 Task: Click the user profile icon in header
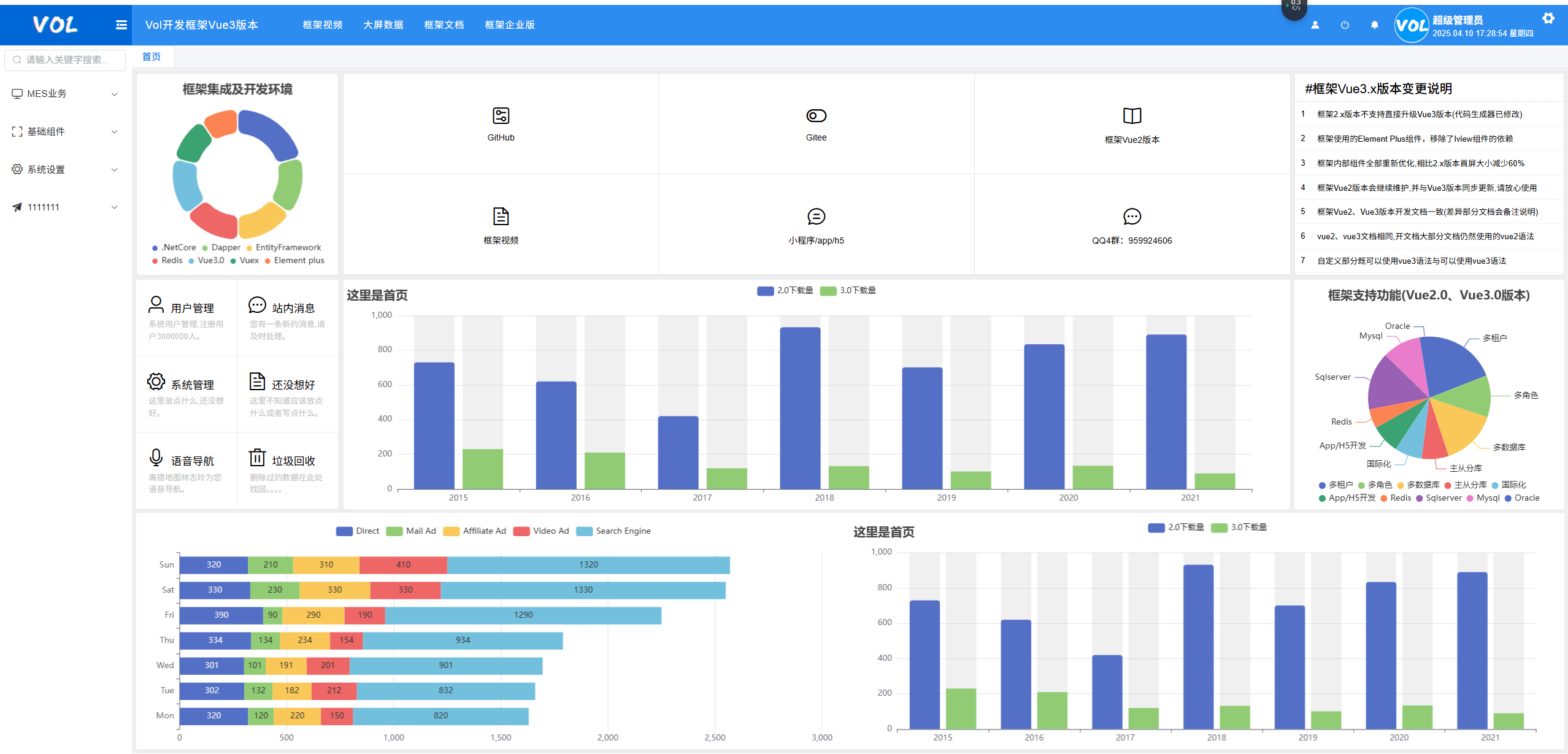[1315, 25]
